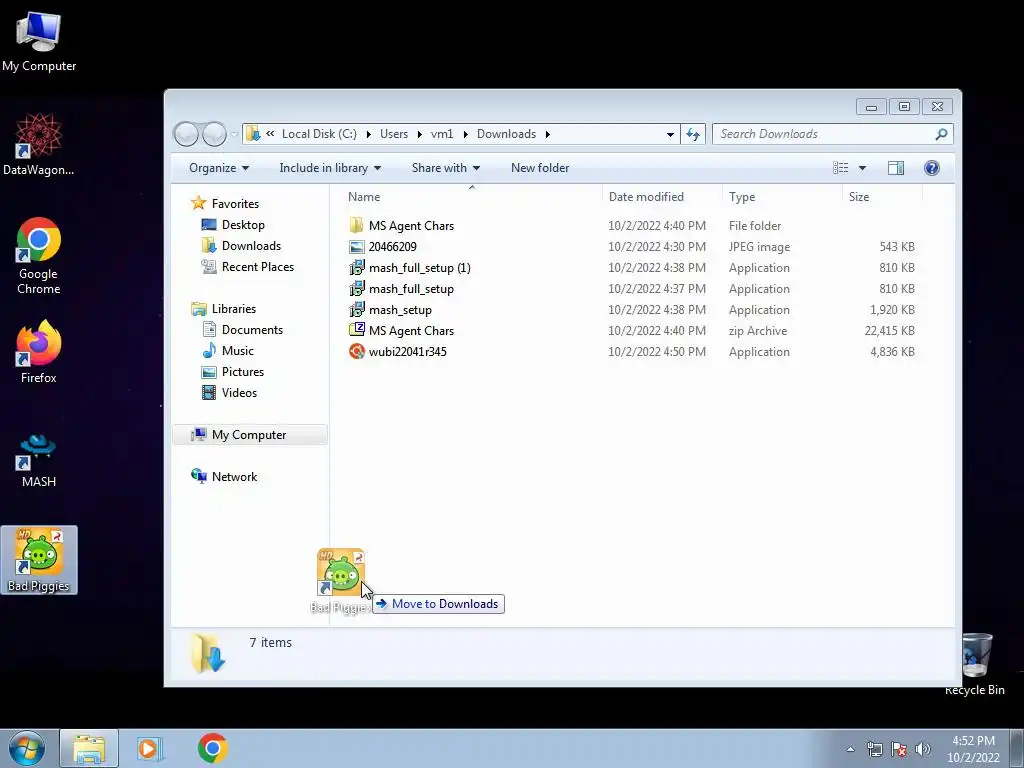
Task: Select Libraries in navigation pane
Action: click(x=223, y=309)
